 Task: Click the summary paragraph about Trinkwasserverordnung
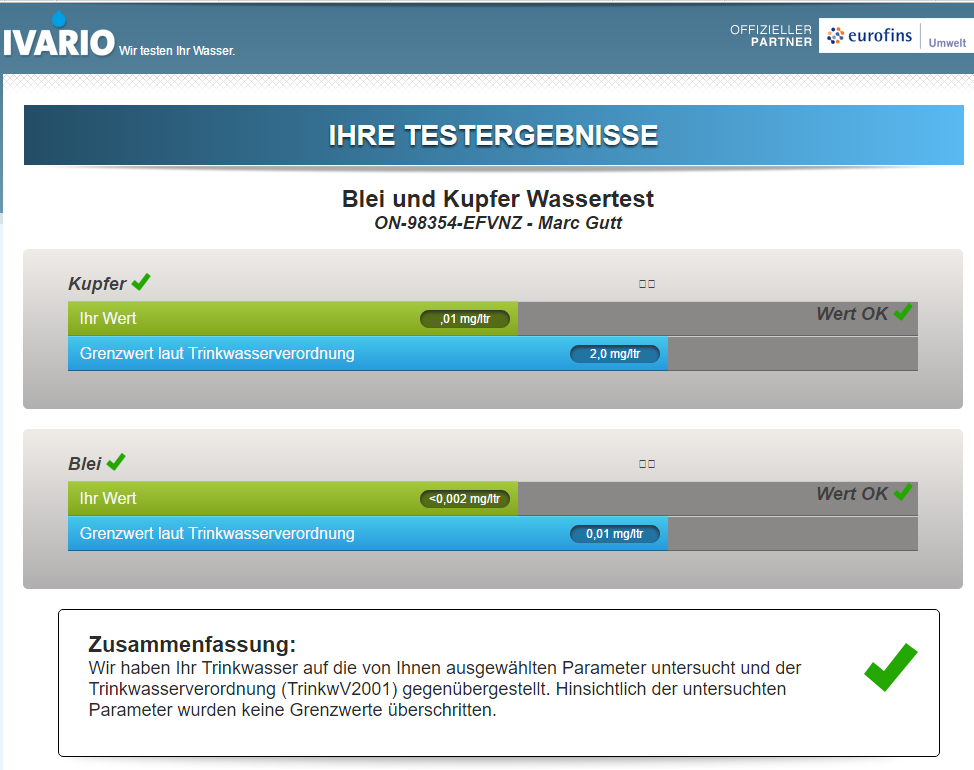coord(445,689)
